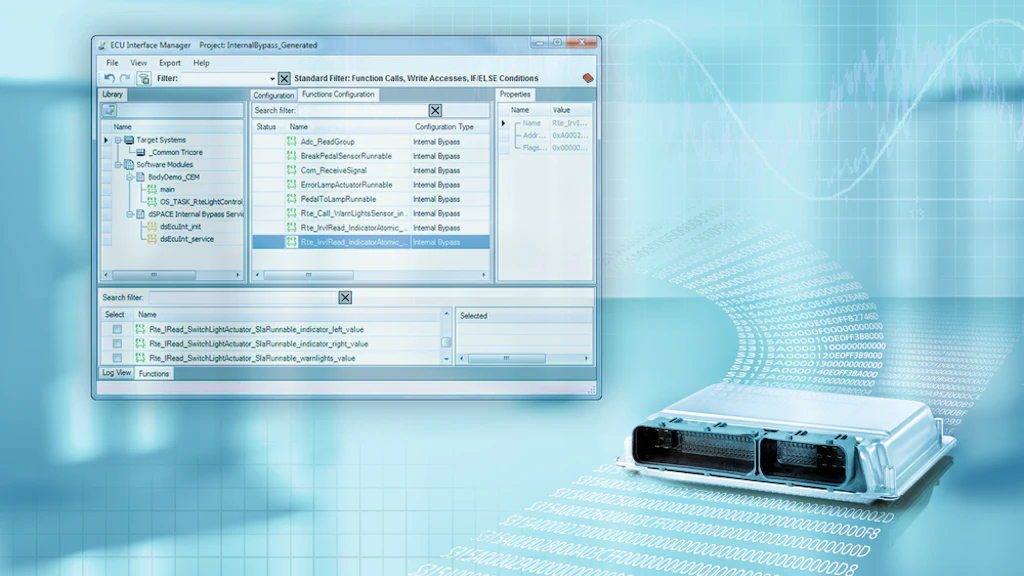Switch to the Log View tab
1024x576 pixels.
click(x=116, y=373)
